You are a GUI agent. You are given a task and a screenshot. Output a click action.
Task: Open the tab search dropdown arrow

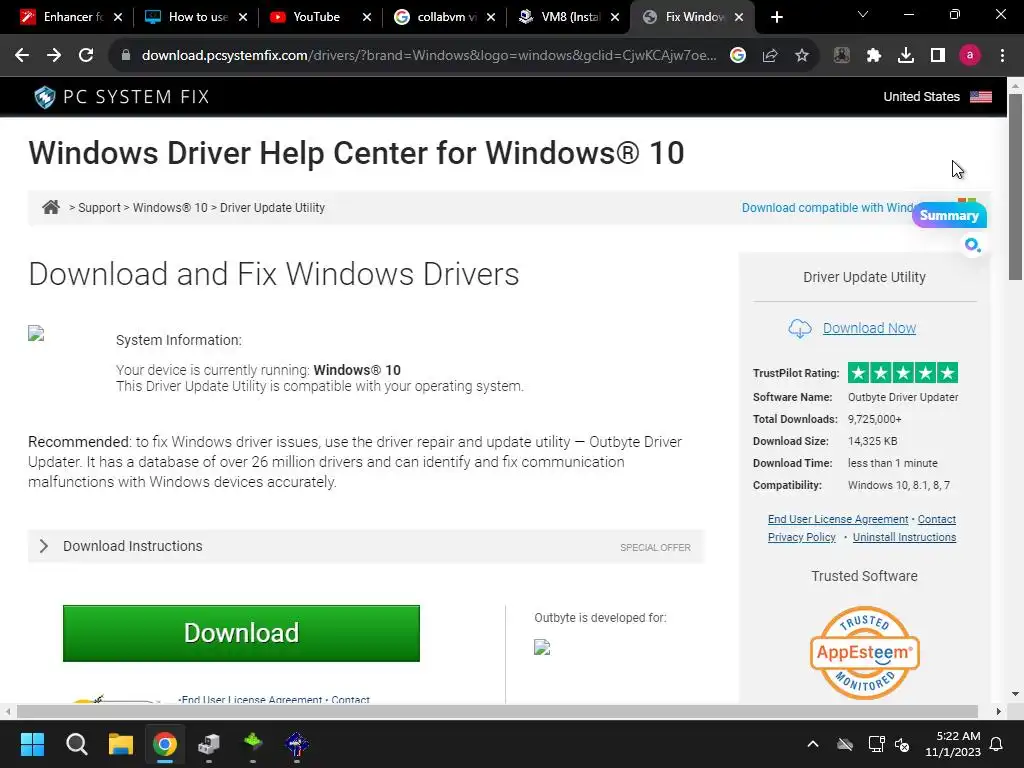point(863,14)
